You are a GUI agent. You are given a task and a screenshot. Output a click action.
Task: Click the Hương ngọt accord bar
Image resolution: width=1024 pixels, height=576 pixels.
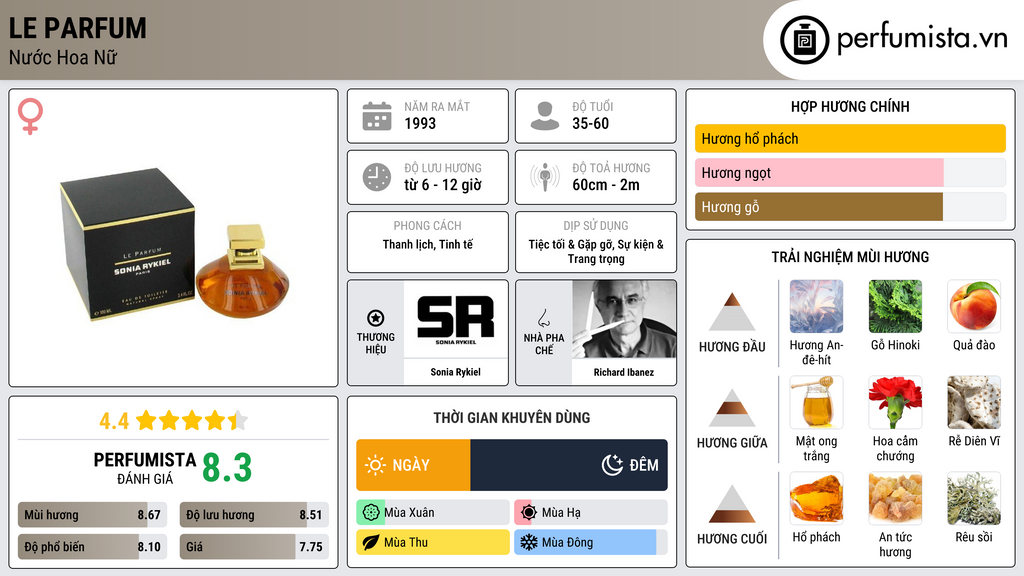click(x=850, y=172)
